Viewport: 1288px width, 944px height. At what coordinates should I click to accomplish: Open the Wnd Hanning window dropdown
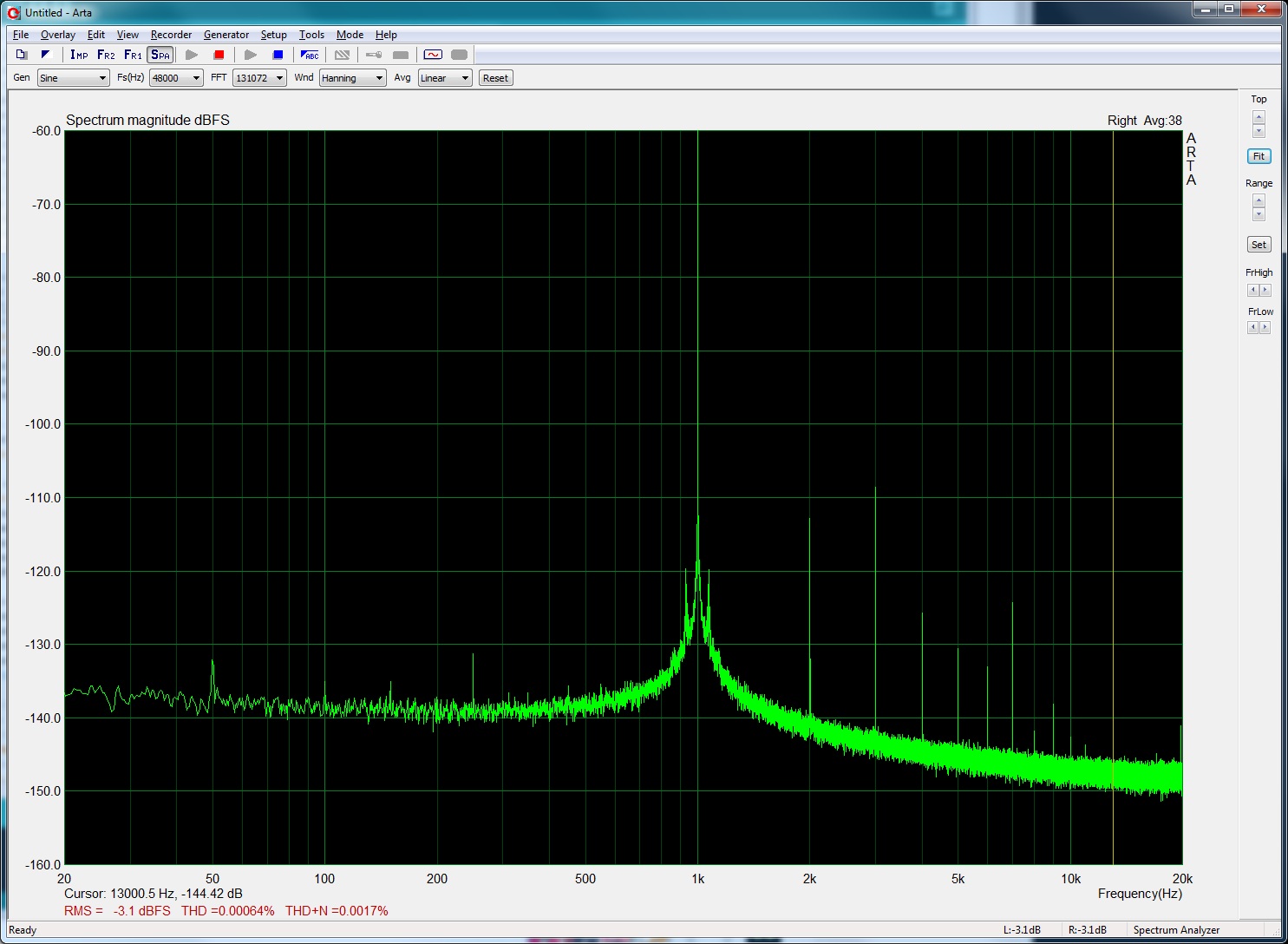coord(352,78)
